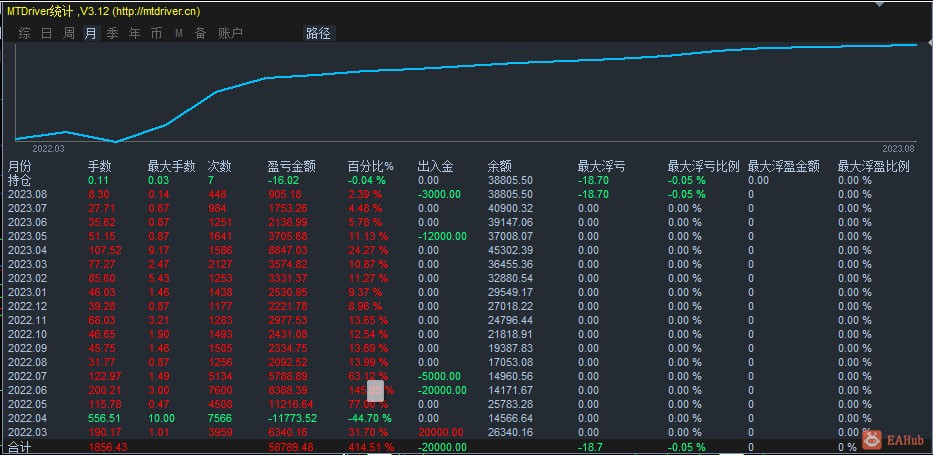Viewport: 933px width, 455px height.
Task: Click the 盈亏金额 column header
Action: 292,167
